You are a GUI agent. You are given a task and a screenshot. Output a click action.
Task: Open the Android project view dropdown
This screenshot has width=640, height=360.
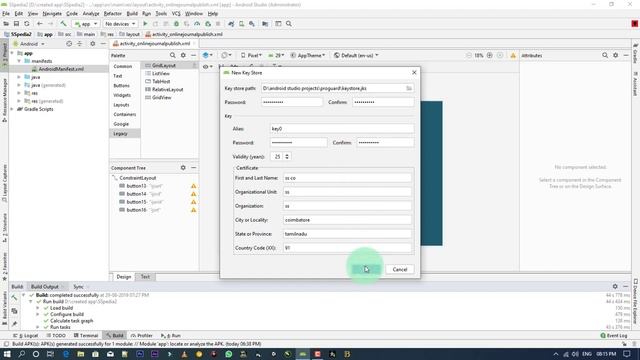click(29, 44)
